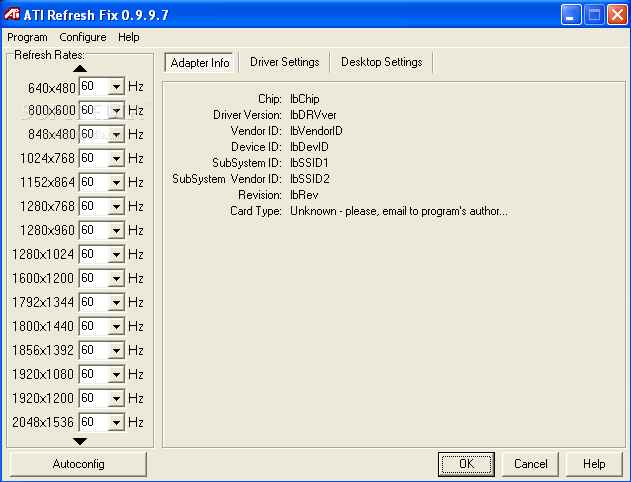Screen dimensions: 631x482
Task: Click the 1920x1080 resolution label
Action: [x=43, y=374]
